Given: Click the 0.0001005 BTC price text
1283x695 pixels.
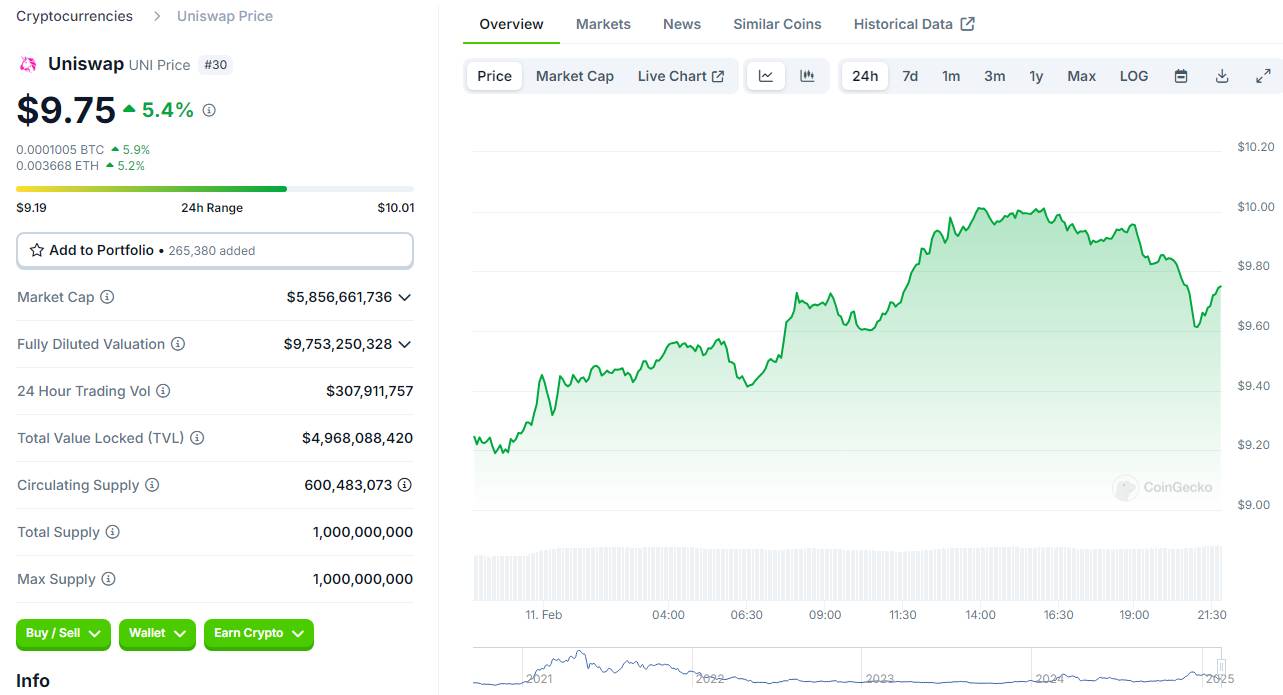Looking at the screenshot, I should click(60, 150).
